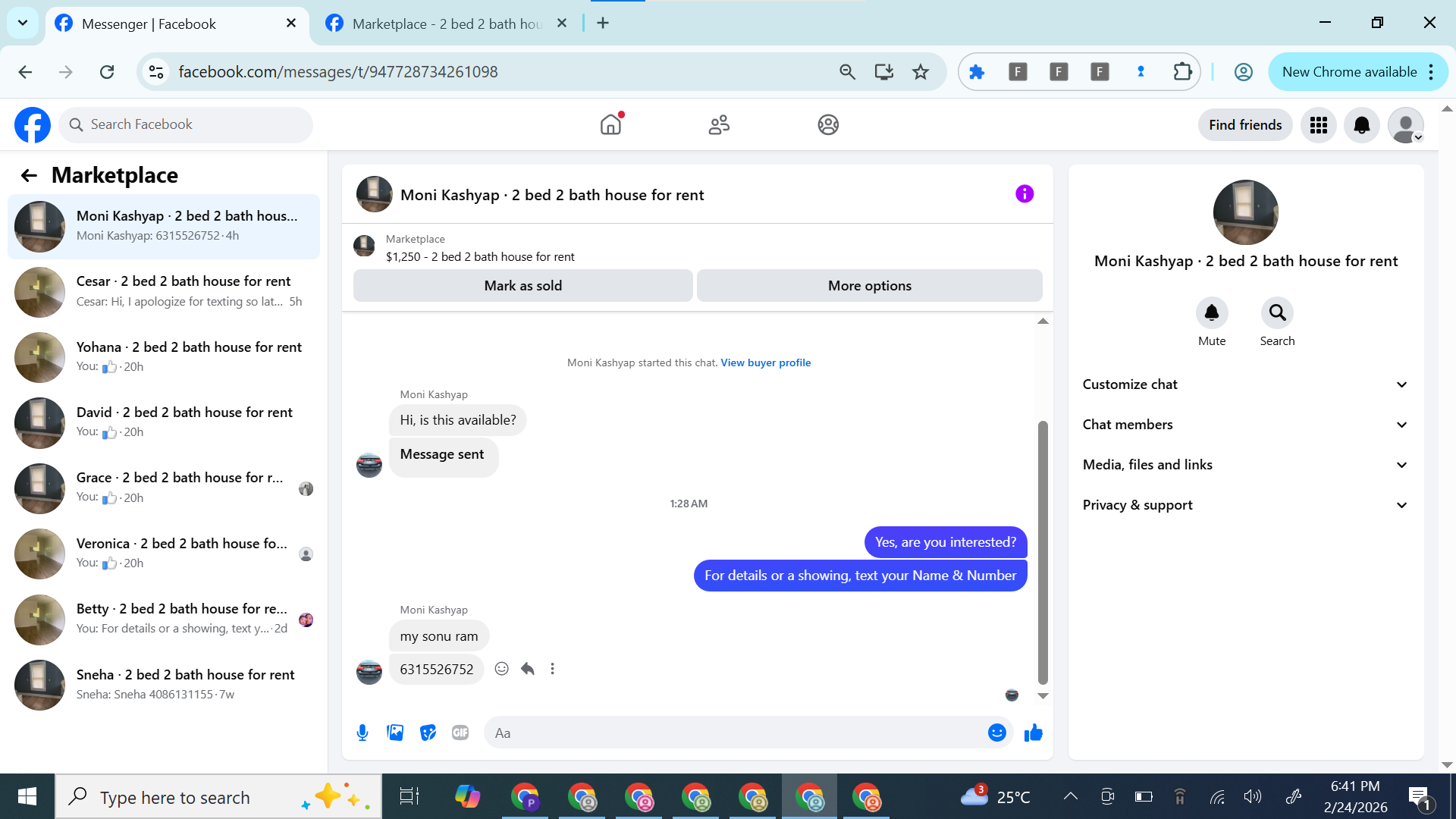Send a thumbs-up like
This screenshot has width=1456, height=819.
pyautogui.click(x=1033, y=733)
